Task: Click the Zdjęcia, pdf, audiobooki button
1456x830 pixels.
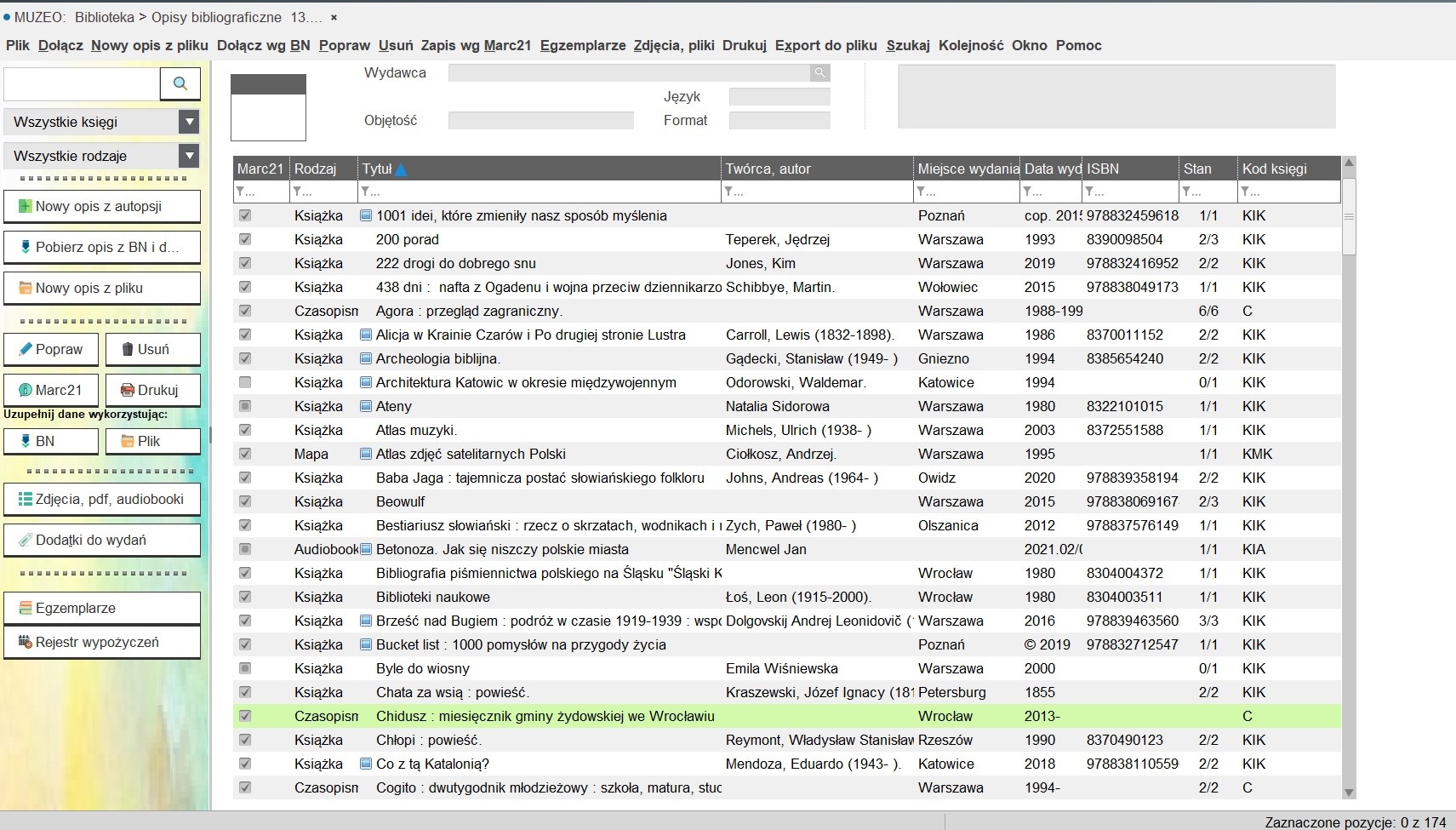Action: [x=102, y=500]
